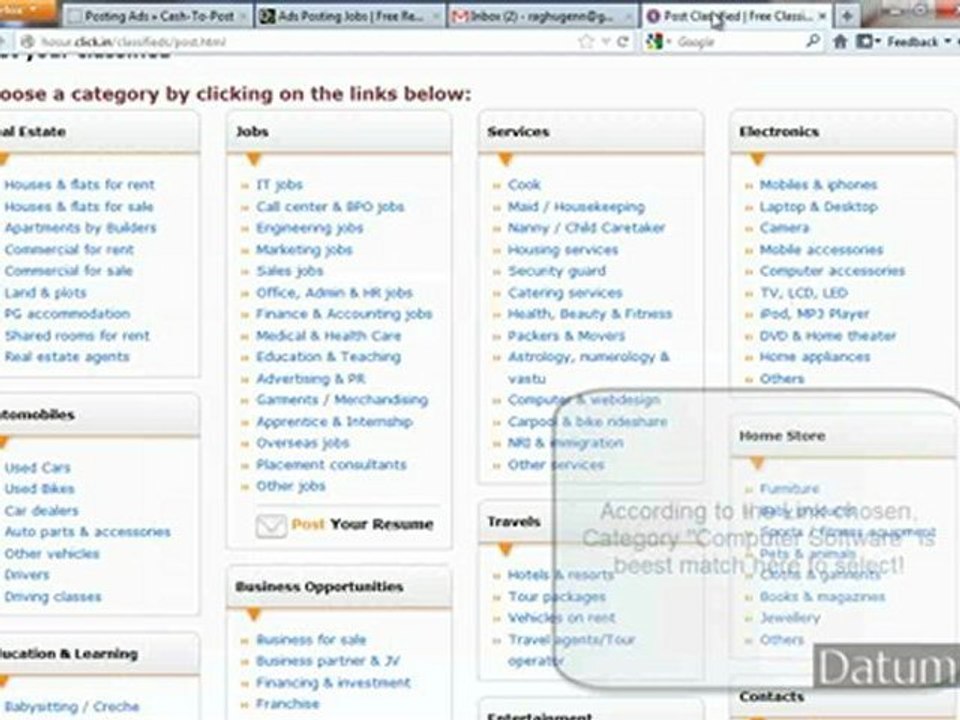
Task: Open Home appliances link
Action: click(815, 357)
